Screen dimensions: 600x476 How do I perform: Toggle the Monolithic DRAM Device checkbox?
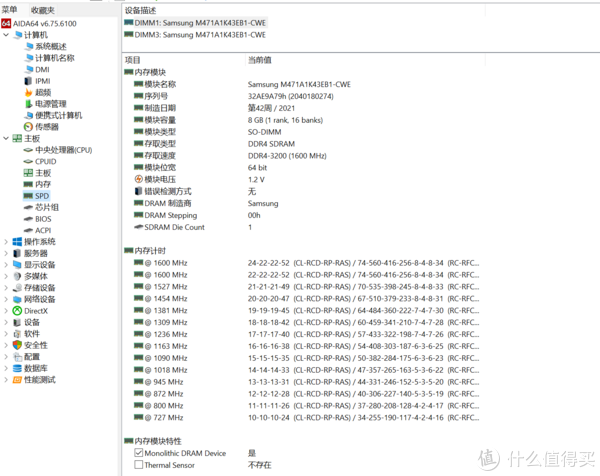point(139,453)
